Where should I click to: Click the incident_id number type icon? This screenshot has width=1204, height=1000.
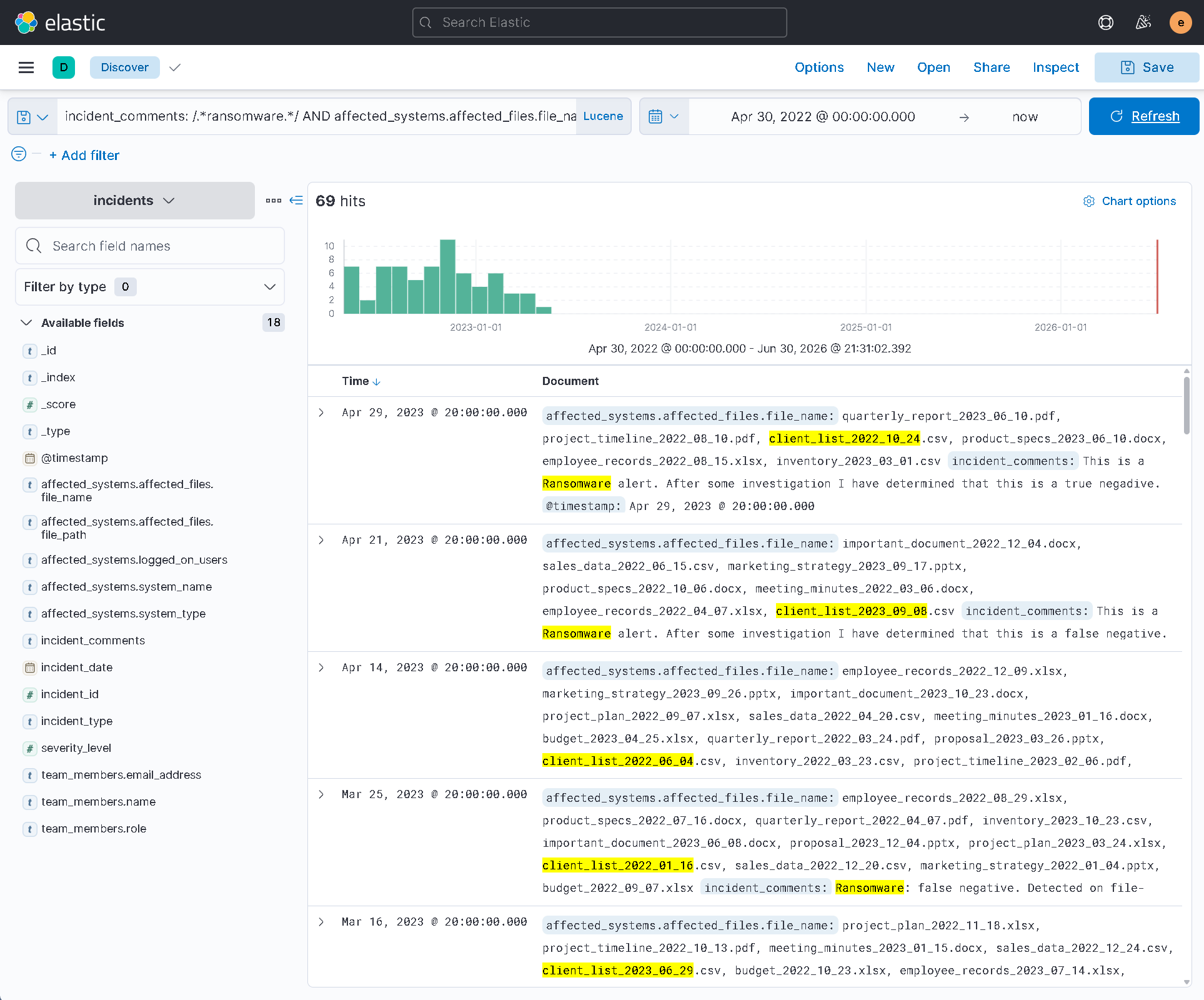(29, 695)
